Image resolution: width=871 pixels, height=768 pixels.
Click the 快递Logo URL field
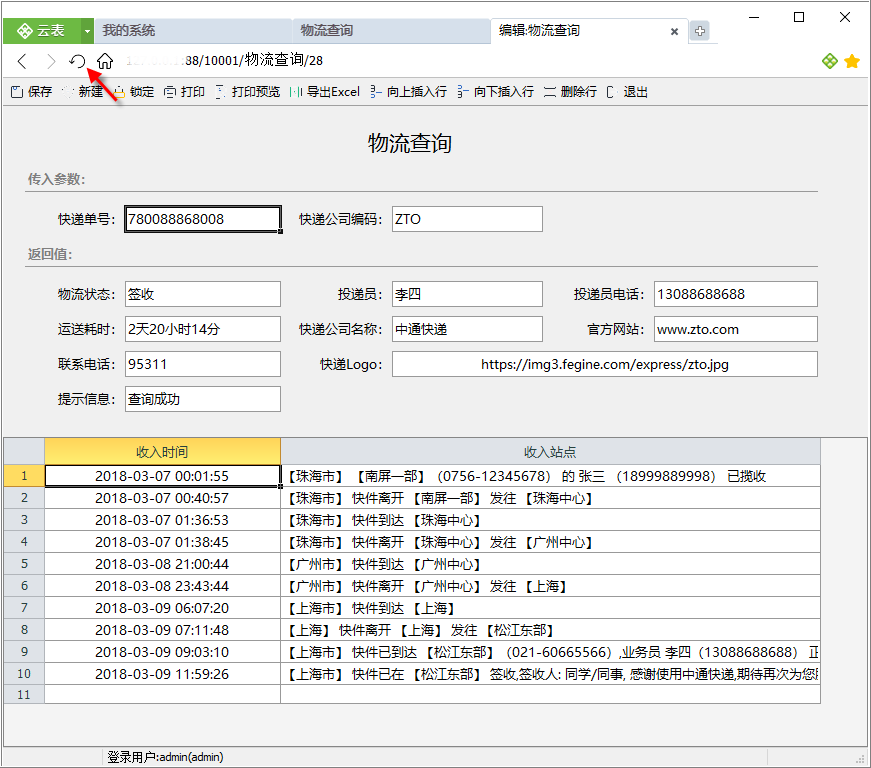(x=604, y=364)
